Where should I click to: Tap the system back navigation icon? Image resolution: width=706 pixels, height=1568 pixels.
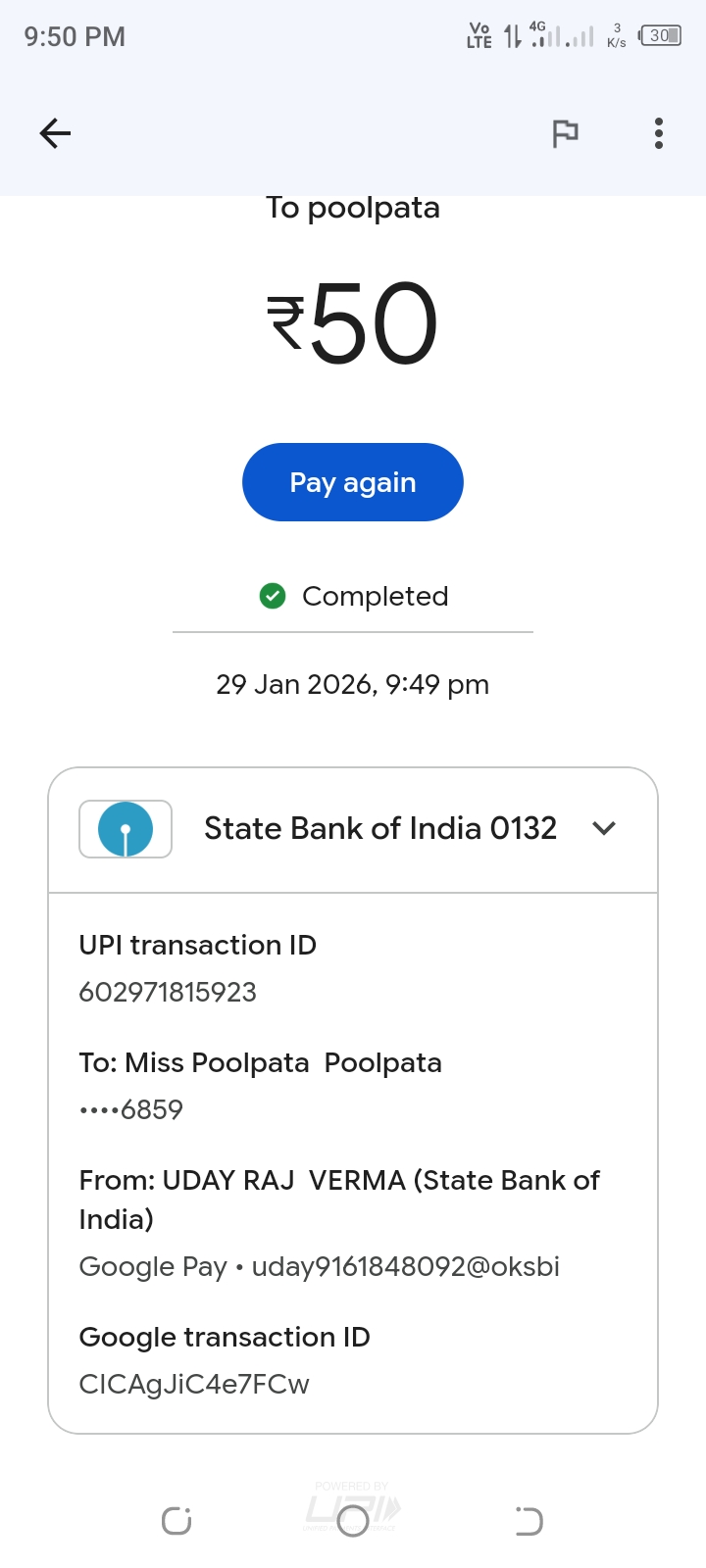point(529,1521)
